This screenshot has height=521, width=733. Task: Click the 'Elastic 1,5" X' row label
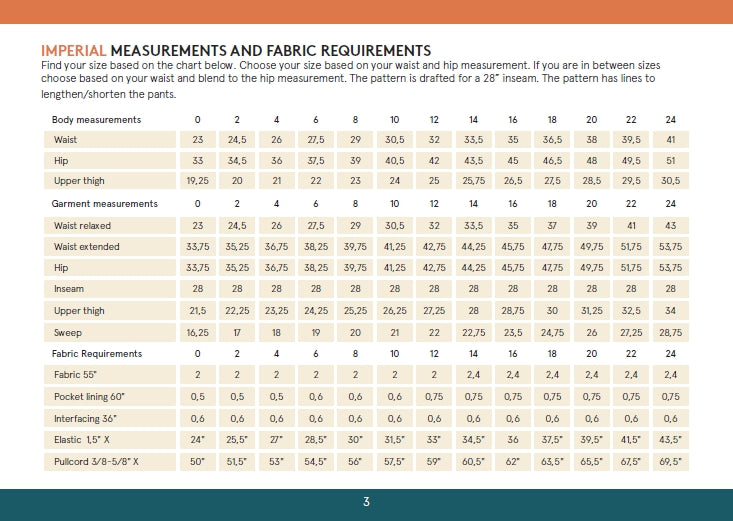(x=85, y=440)
